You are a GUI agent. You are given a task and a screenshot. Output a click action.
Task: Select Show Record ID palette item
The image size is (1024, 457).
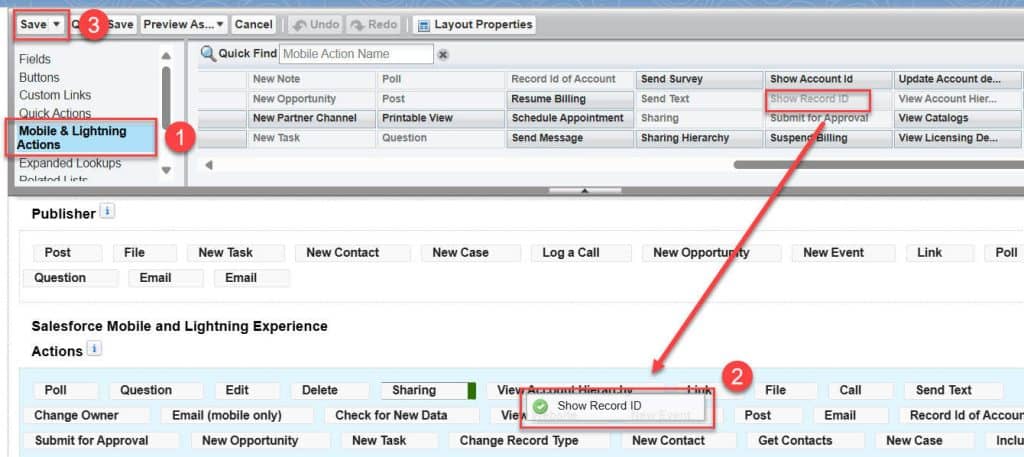[828, 99]
